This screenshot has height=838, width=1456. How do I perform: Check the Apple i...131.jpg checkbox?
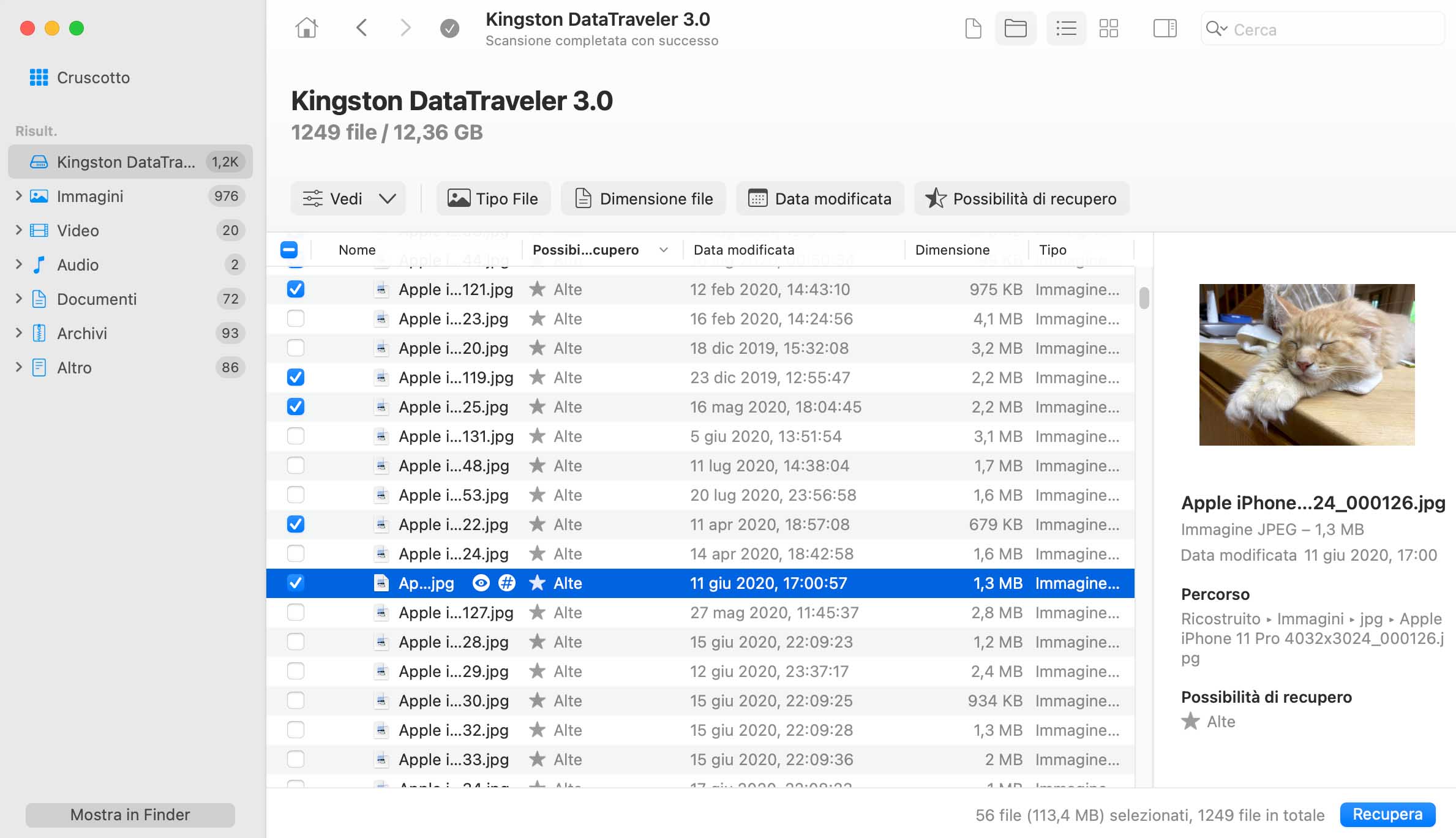[x=296, y=436]
